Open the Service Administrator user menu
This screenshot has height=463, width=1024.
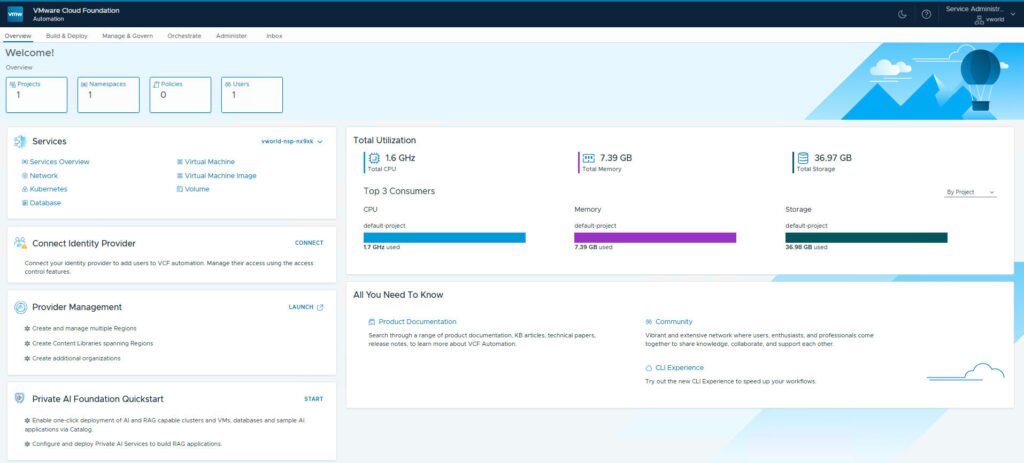pos(981,13)
